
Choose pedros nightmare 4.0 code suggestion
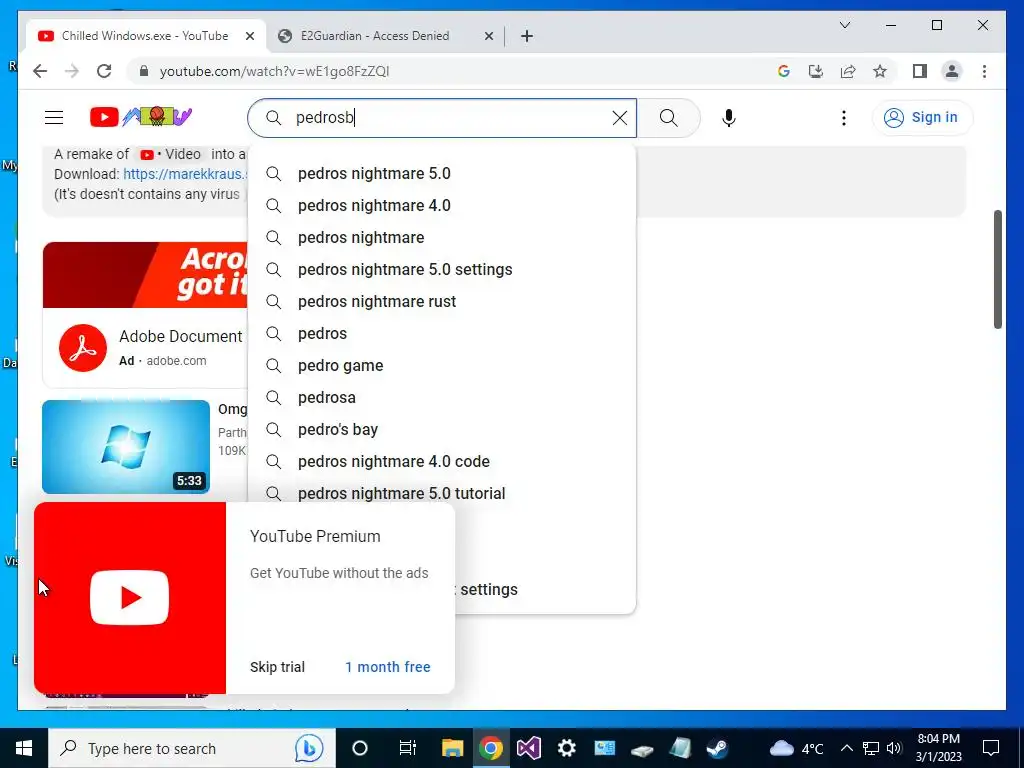[441, 462]
